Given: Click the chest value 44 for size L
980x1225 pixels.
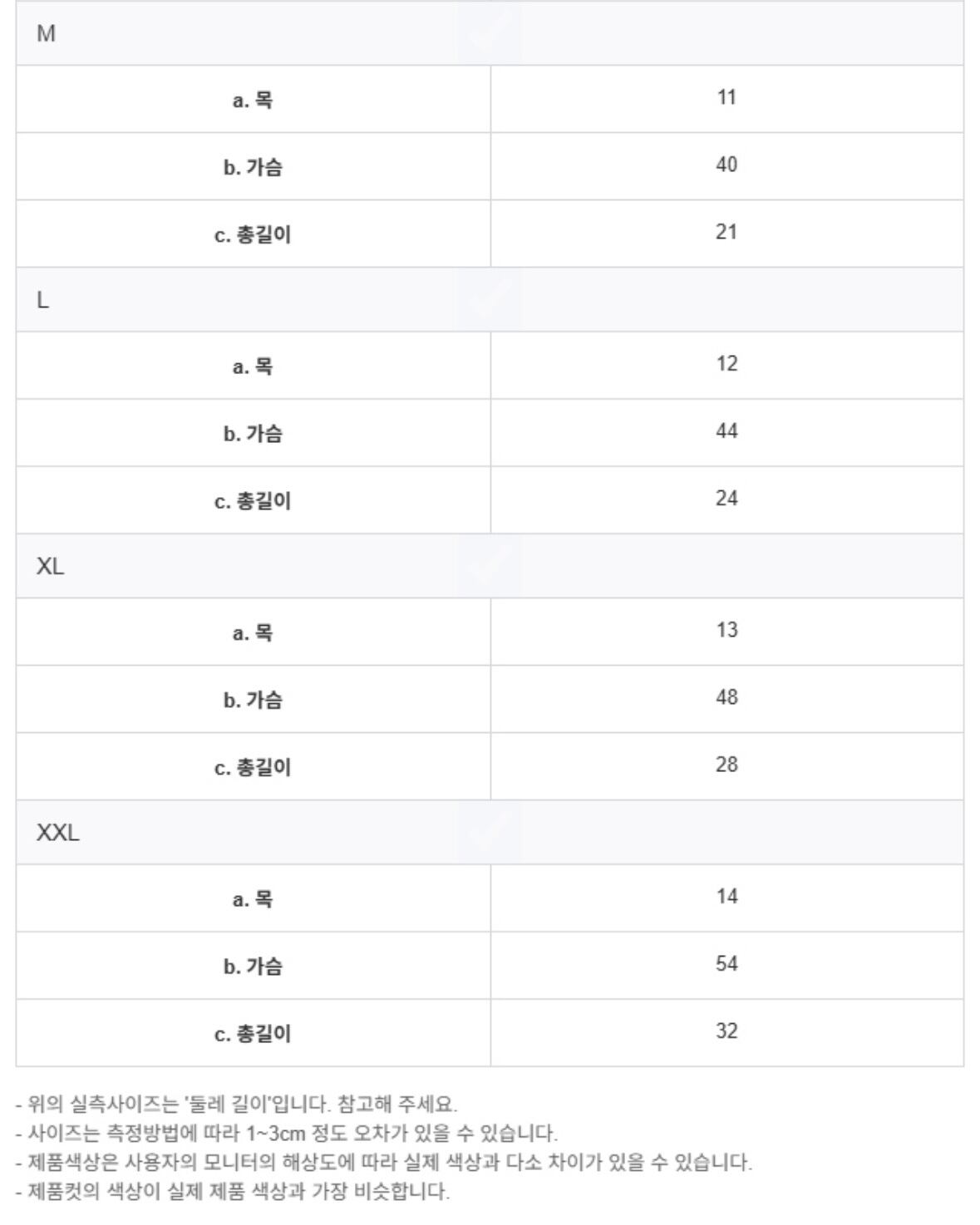Looking at the screenshot, I should click(x=726, y=431).
